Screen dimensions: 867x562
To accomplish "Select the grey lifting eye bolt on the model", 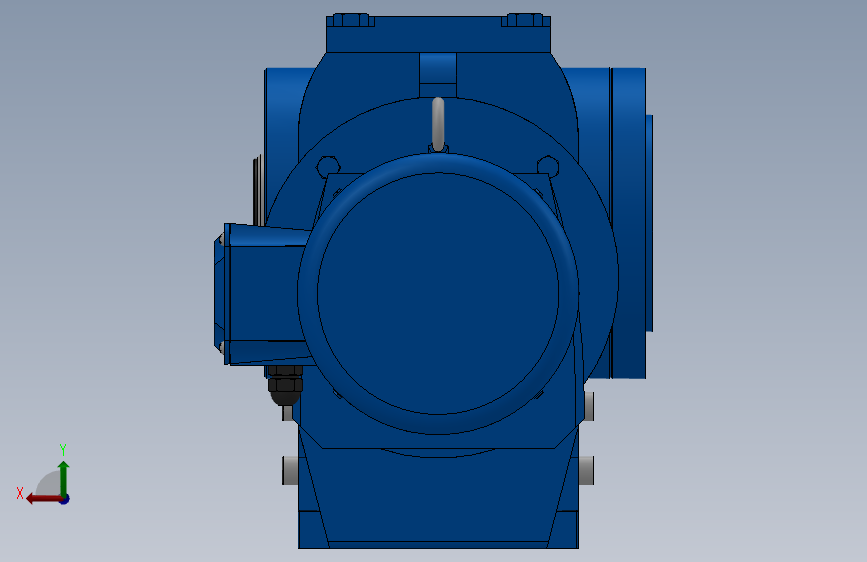I will [x=438, y=124].
